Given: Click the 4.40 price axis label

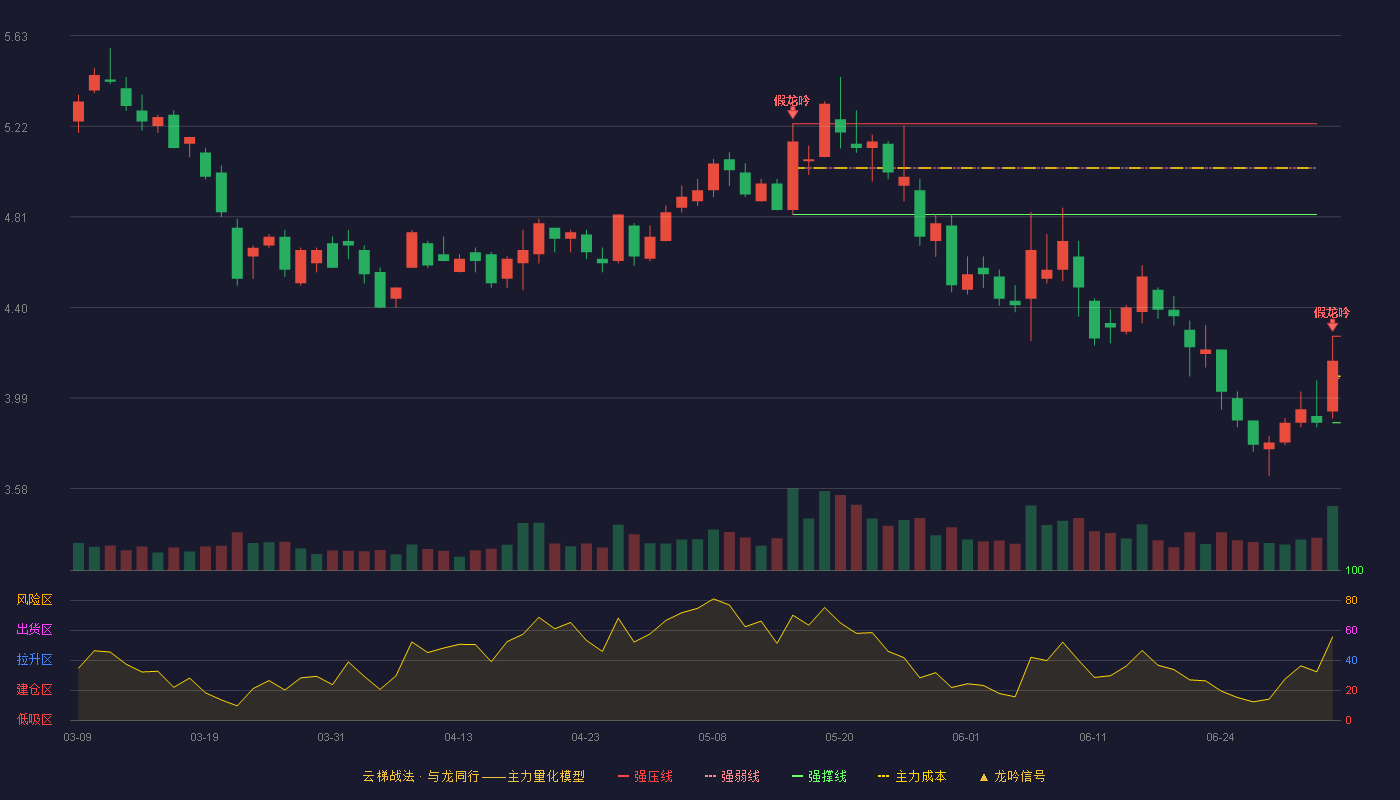Looking at the screenshot, I should [x=16, y=309].
